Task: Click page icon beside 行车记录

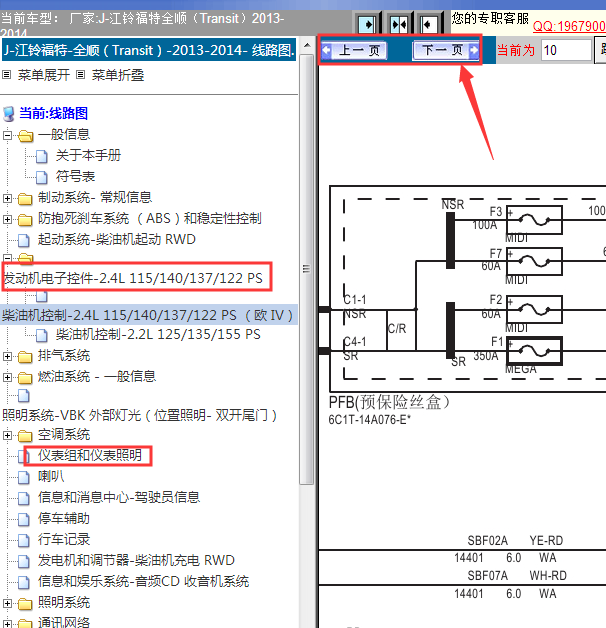Action: [x=24, y=540]
